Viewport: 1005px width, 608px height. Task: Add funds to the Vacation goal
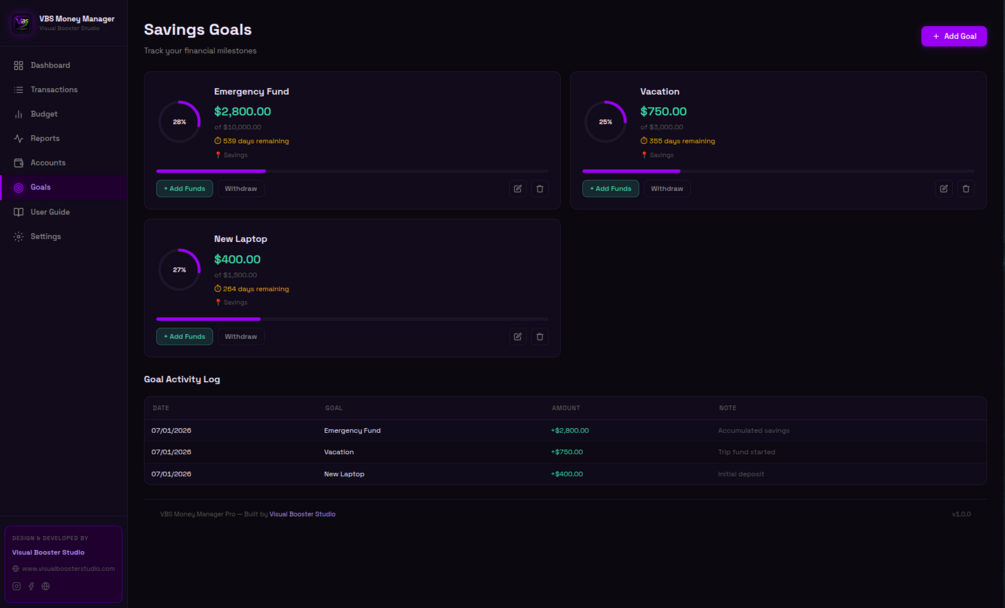point(610,189)
